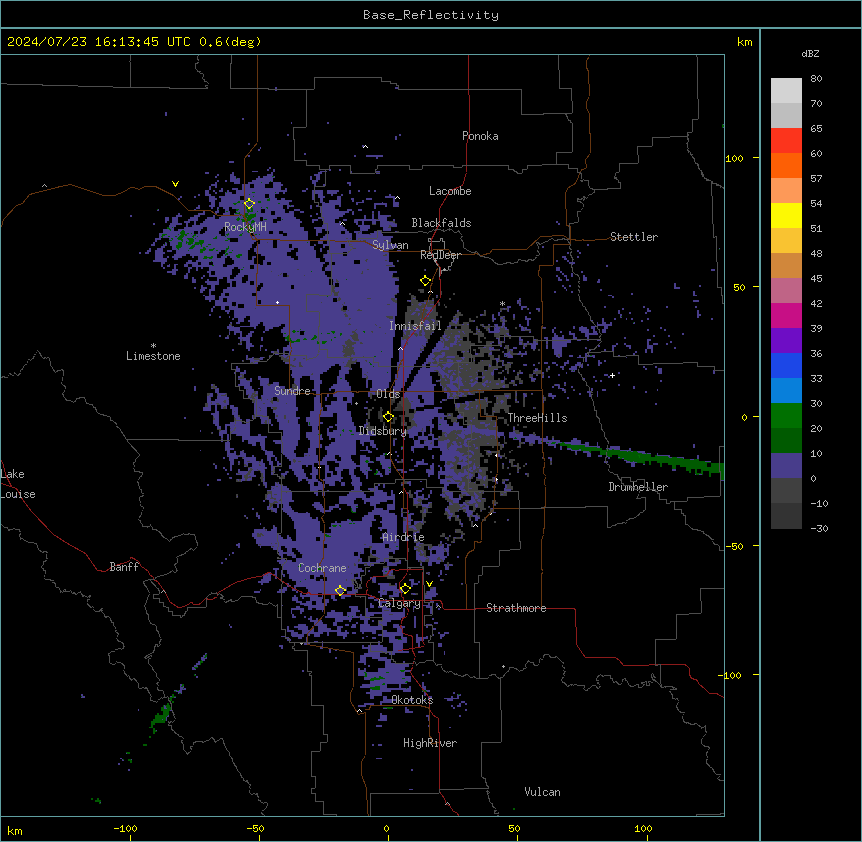
Task: Click the Didsbury town label
Action: tap(383, 431)
